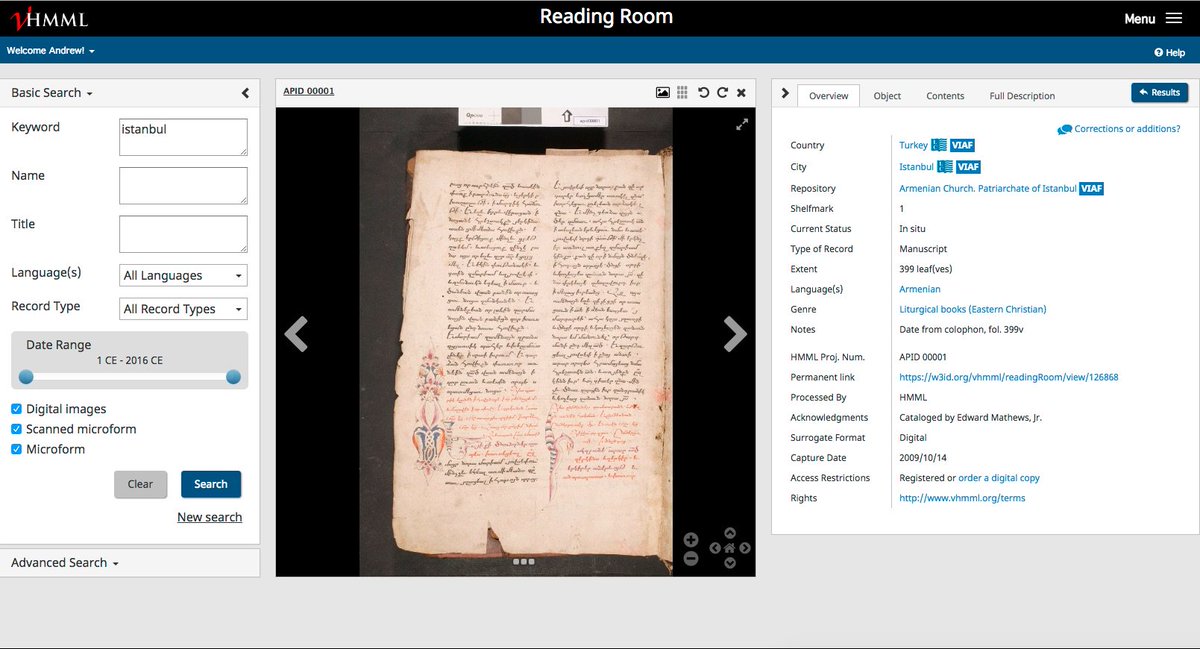Open the permanent link URL
Viewport: 1200px width, 649px height.
pos(1009,377)
